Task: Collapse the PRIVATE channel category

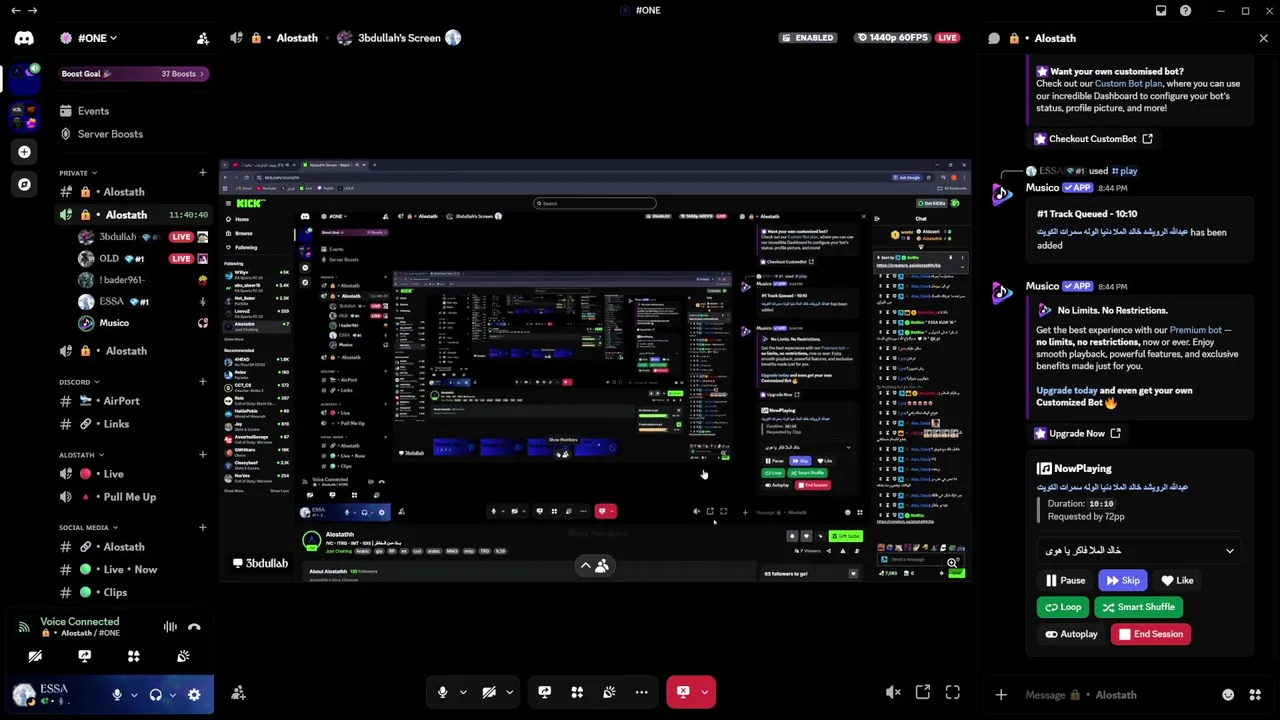Action: coord(78,173)
